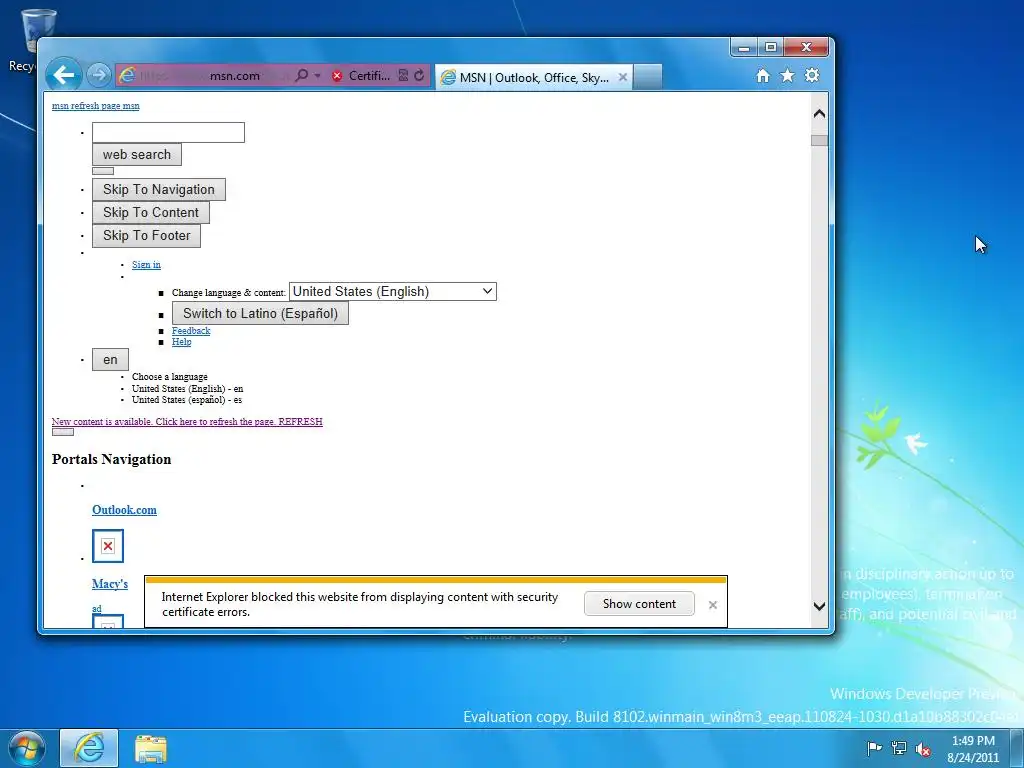1024x768 pixels.
Task: Open the address bar dropdown arrow
Action: [317, 76]
